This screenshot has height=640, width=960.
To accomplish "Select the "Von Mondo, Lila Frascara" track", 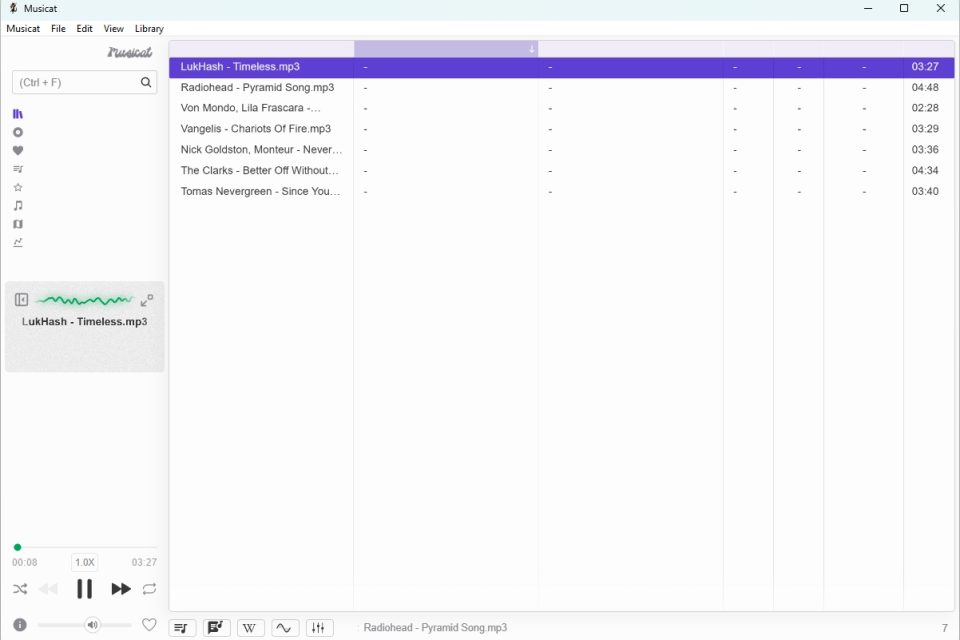I will pyautogui.click(x=561, y=108).
